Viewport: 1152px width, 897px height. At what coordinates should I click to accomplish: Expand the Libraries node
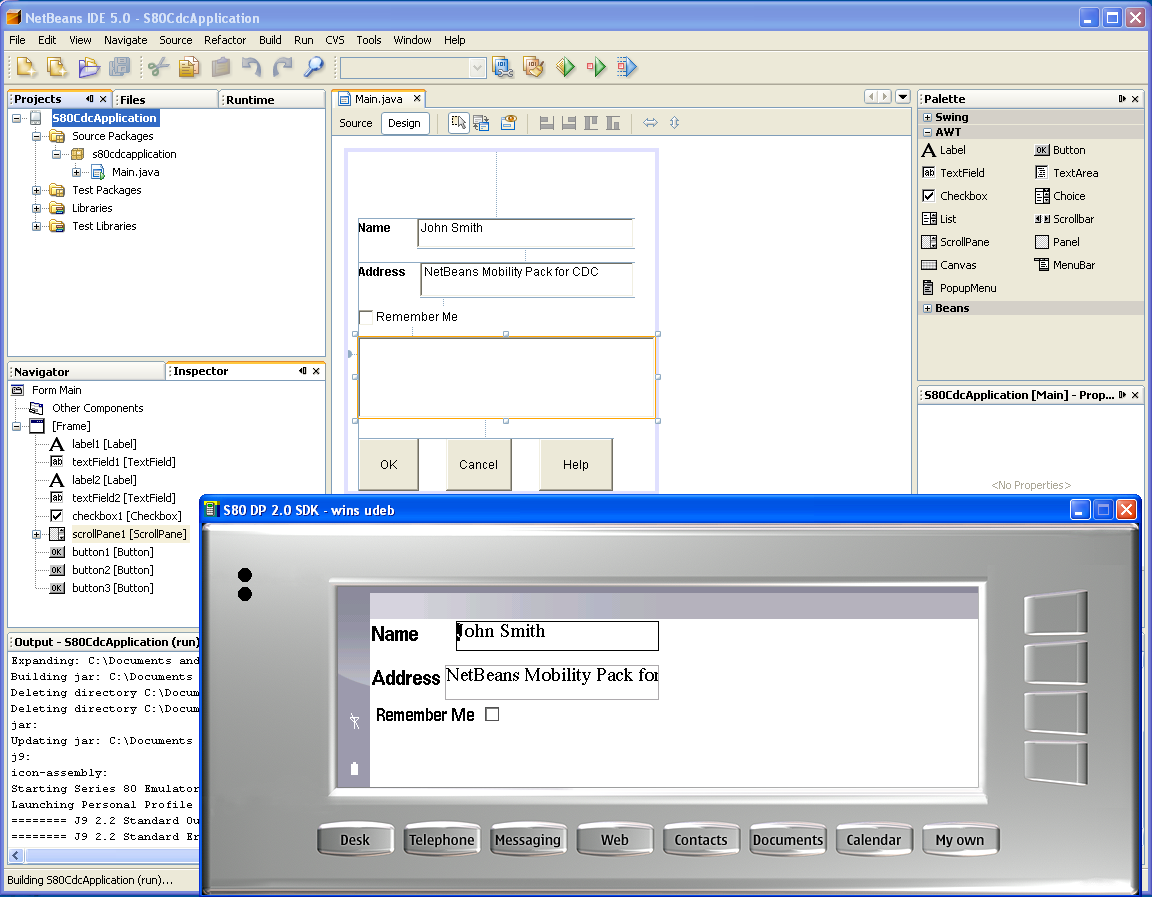(36, 209)
